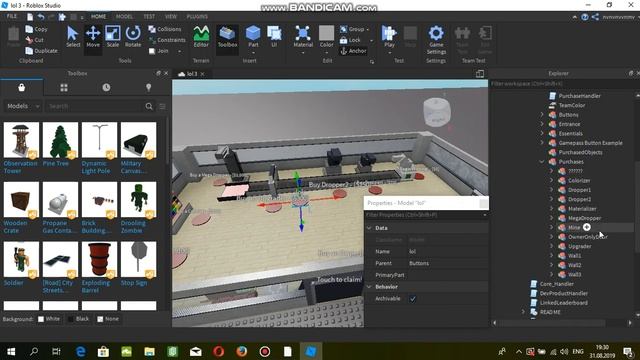Viewport: 640px width, 360px height.
Task: Expand the Buttons model in Explorer
Action: click(542, 115)
